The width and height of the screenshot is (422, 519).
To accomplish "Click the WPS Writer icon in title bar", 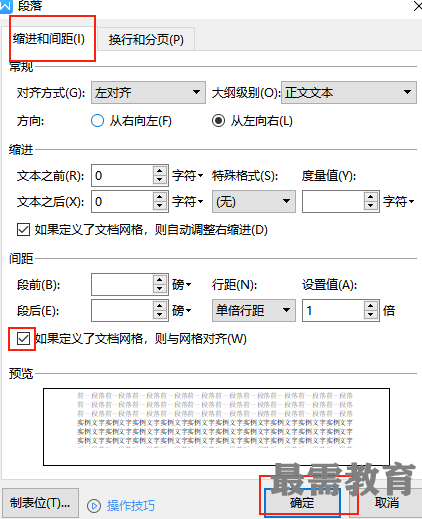I will pos(6,6).
